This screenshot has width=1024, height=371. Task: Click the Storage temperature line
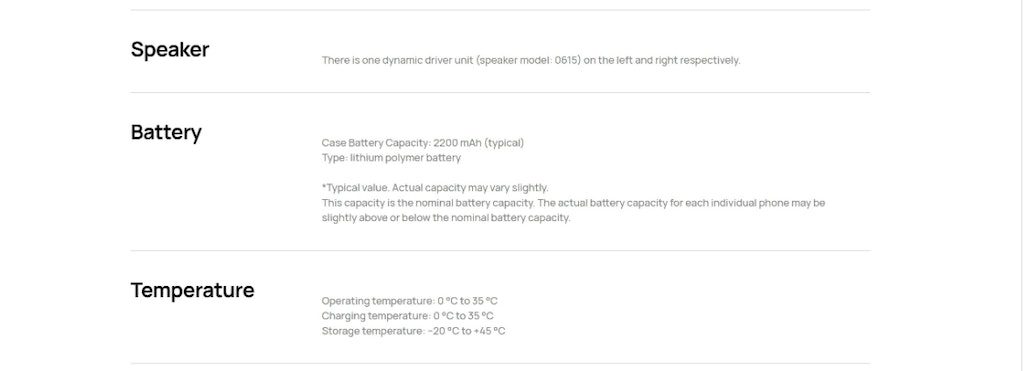(413, 331)
